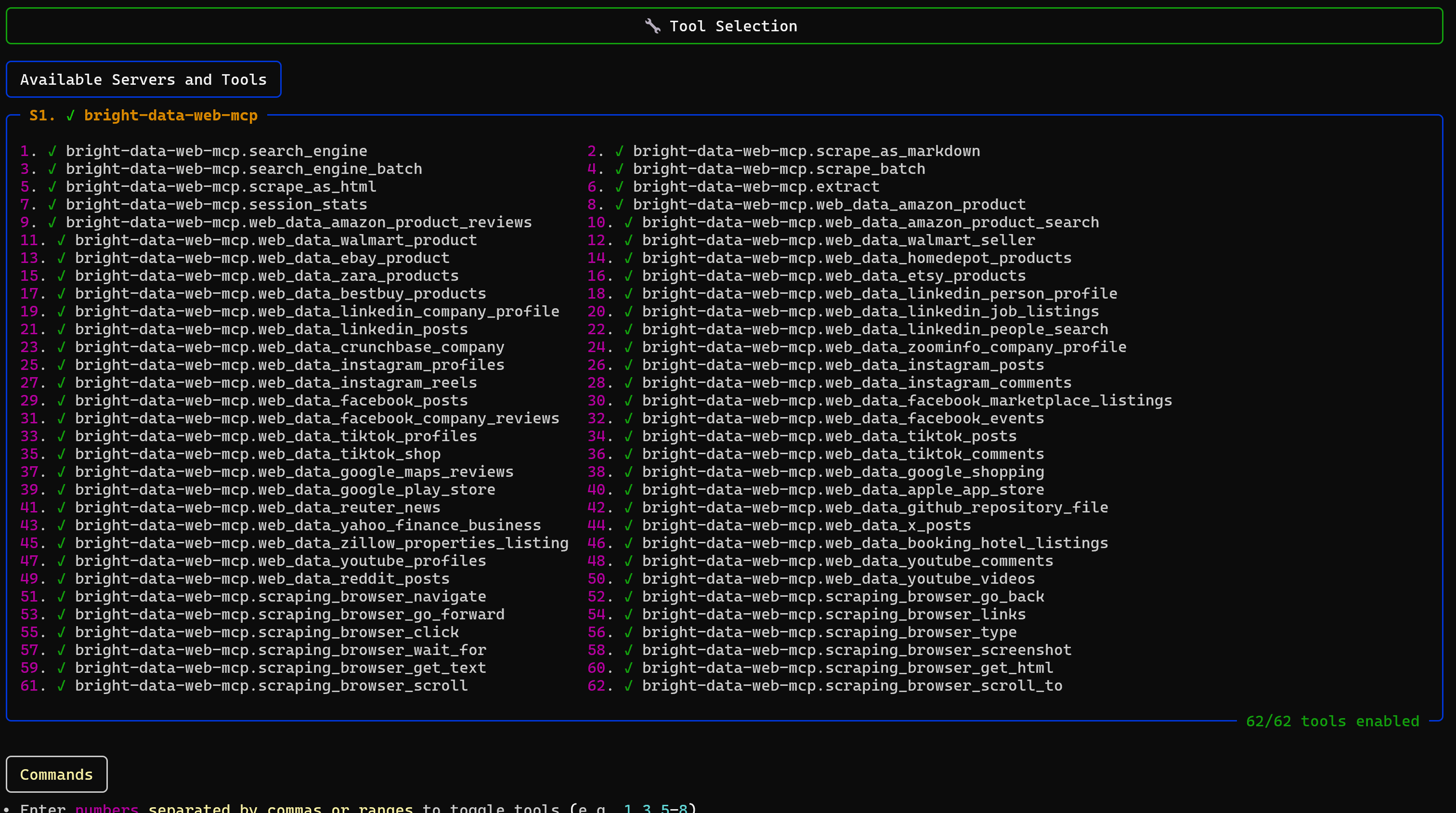The width and height of the screenshot is (1456, 813).
Task: Disable the scrape_as_html tool checkmark
Action: coord(52,186)
